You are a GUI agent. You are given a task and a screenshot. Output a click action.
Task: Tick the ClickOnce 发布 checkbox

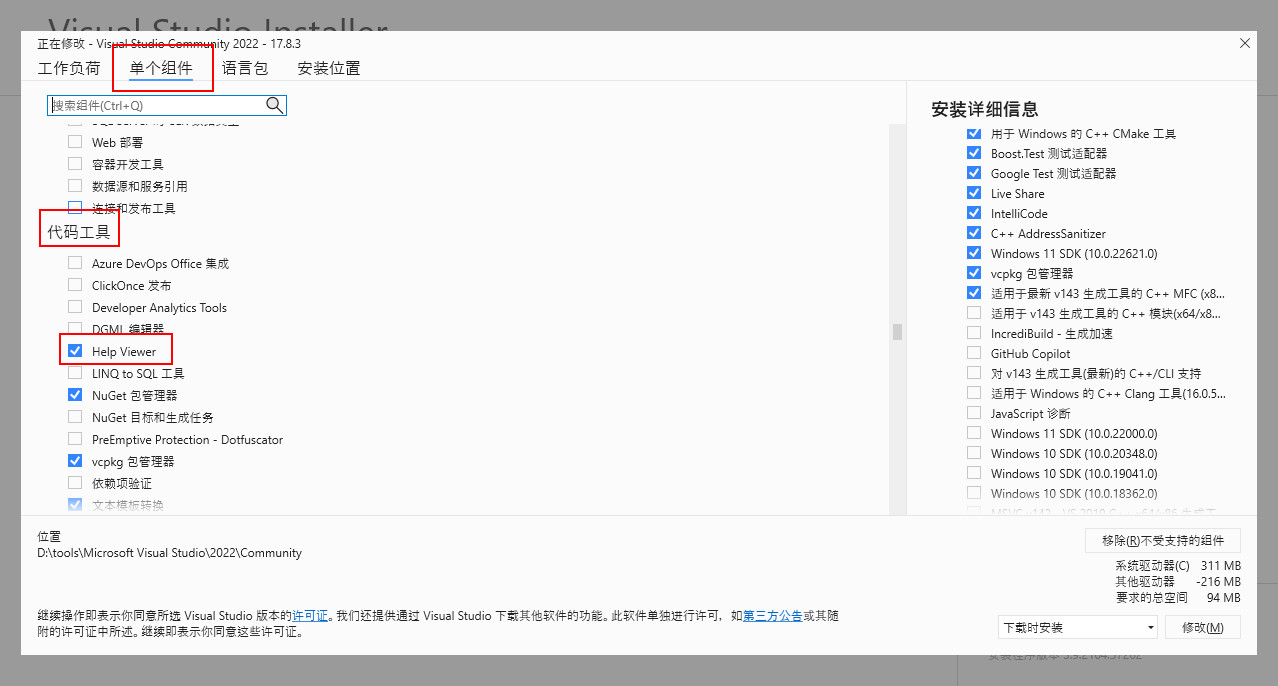click(75, 285)
